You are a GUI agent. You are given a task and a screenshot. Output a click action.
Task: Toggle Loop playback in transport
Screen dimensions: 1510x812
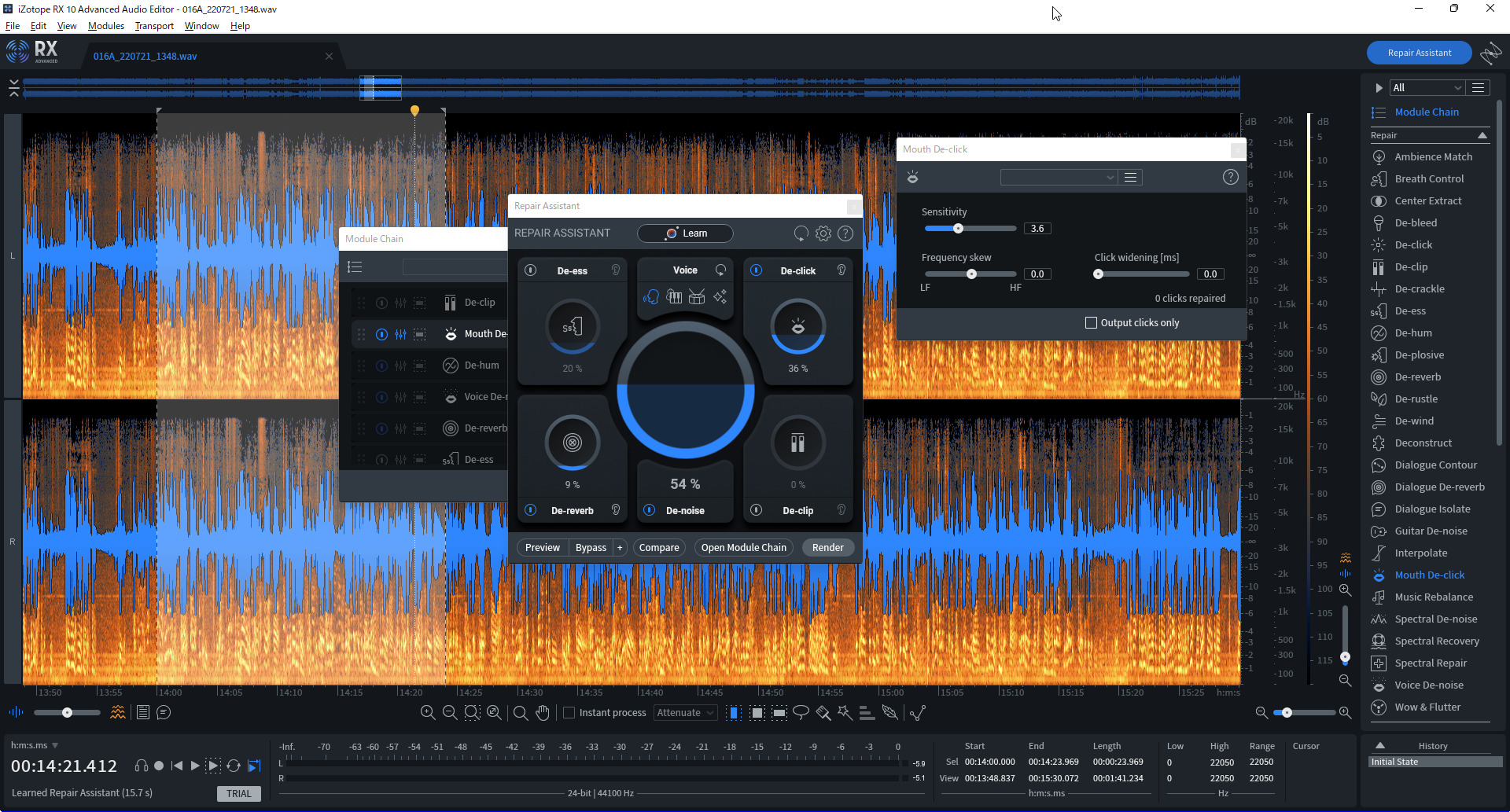pyautogui.click(x=234, y=766)
